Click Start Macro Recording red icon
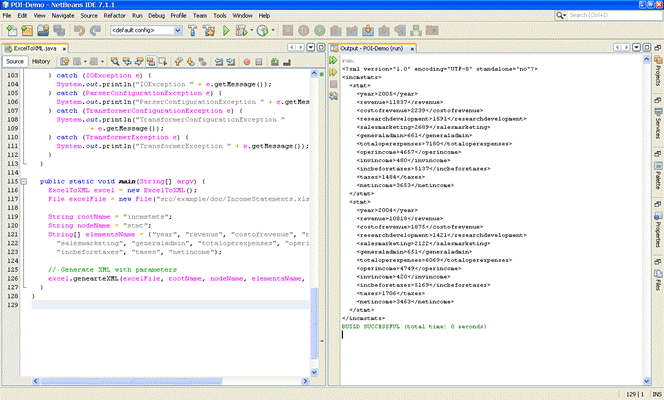This screenshot has height=400, width=664. (x=247, y=62)
